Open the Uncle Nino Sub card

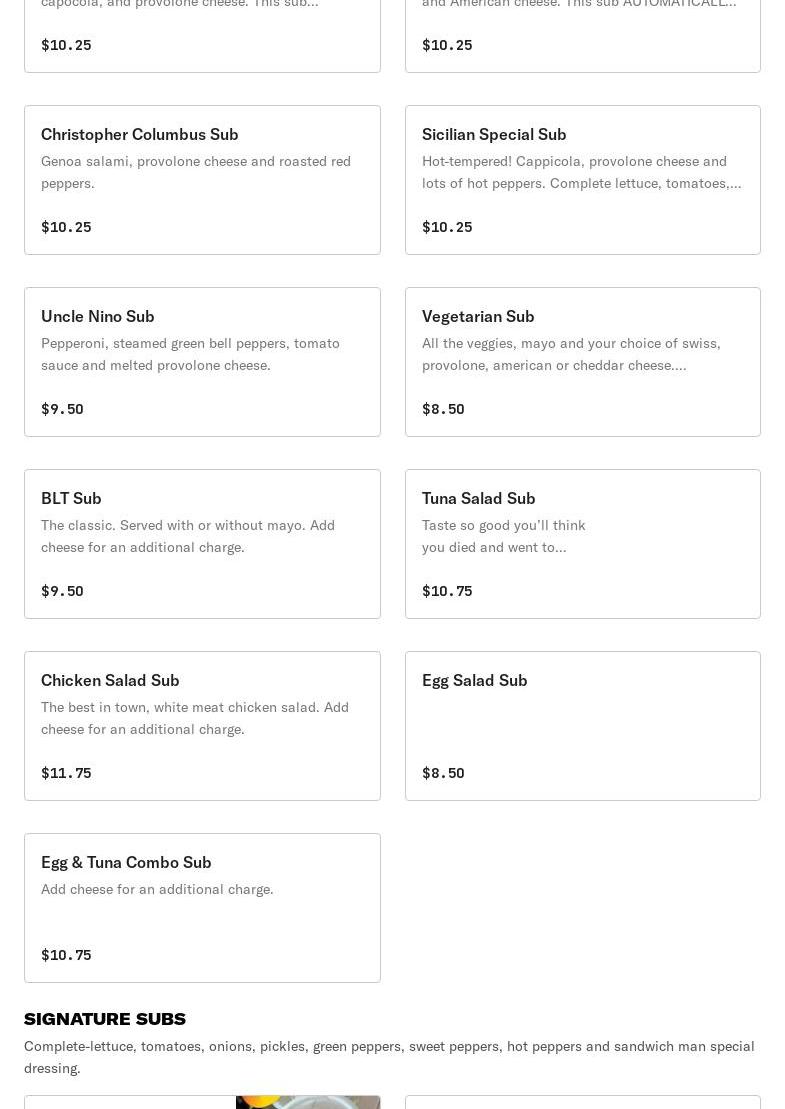(202, 362)
